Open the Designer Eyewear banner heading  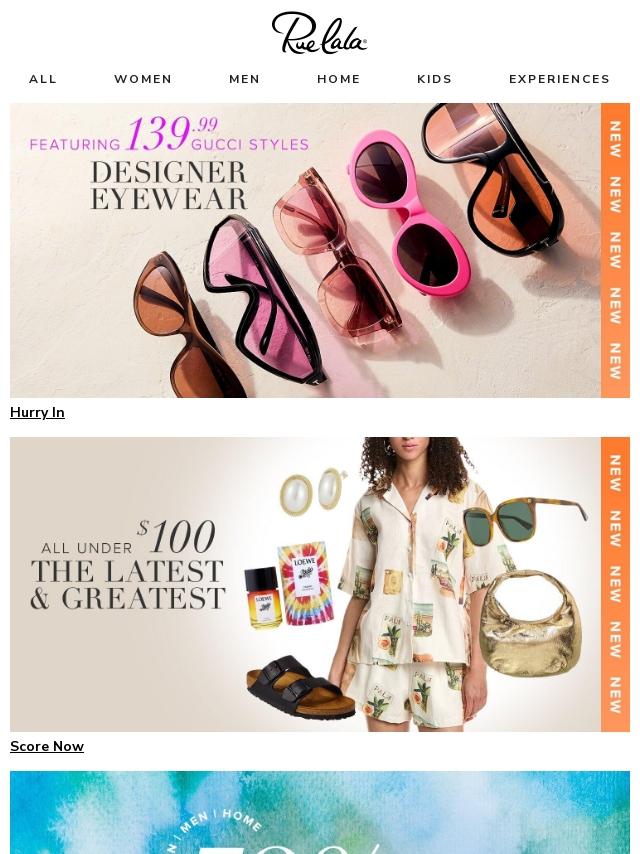[x=169, y=186]
